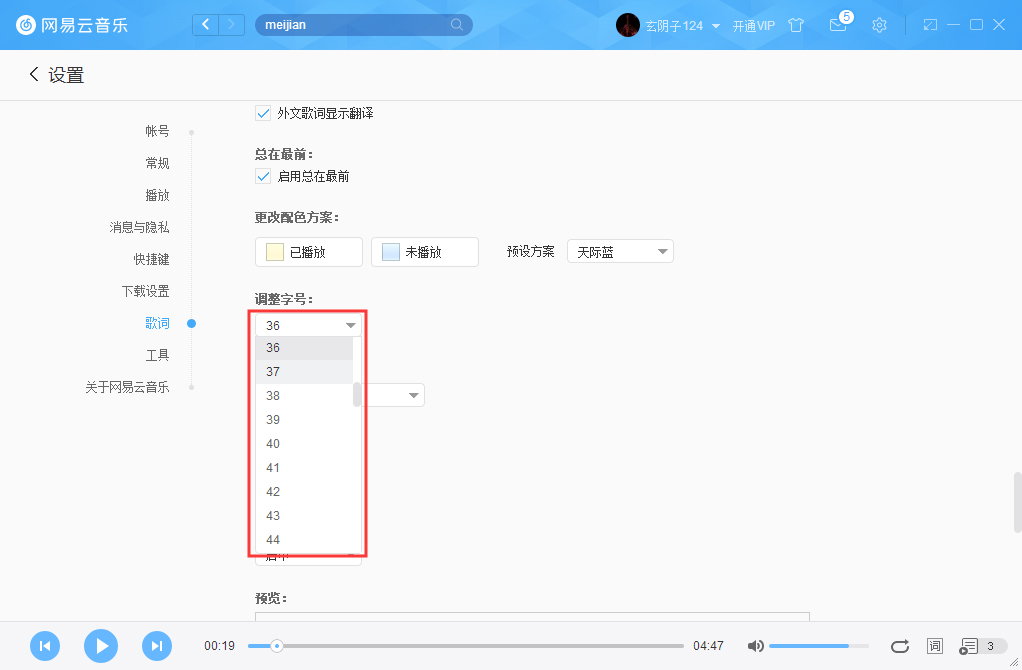Image resolution: width=1022 pixels, height=670 pixels.
Task: Open the 下载设置 settings section
Action: [x=148, y=290]
